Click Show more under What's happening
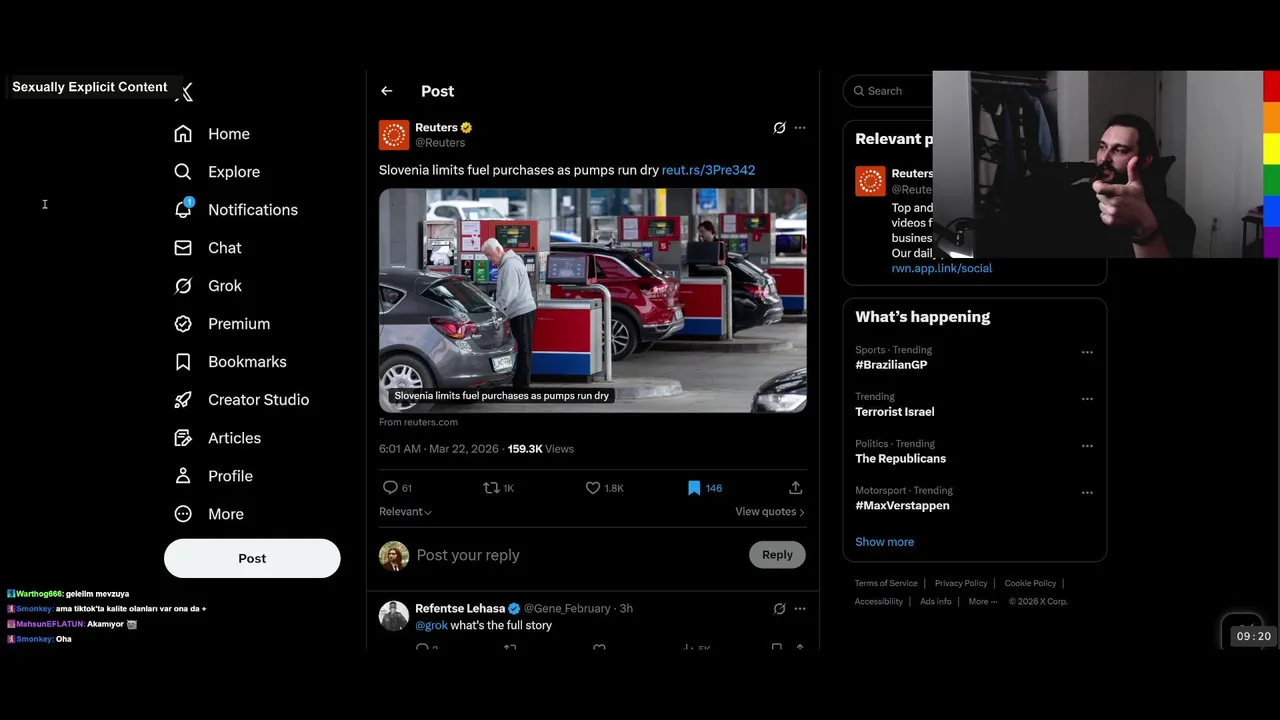 coord(884,542)
